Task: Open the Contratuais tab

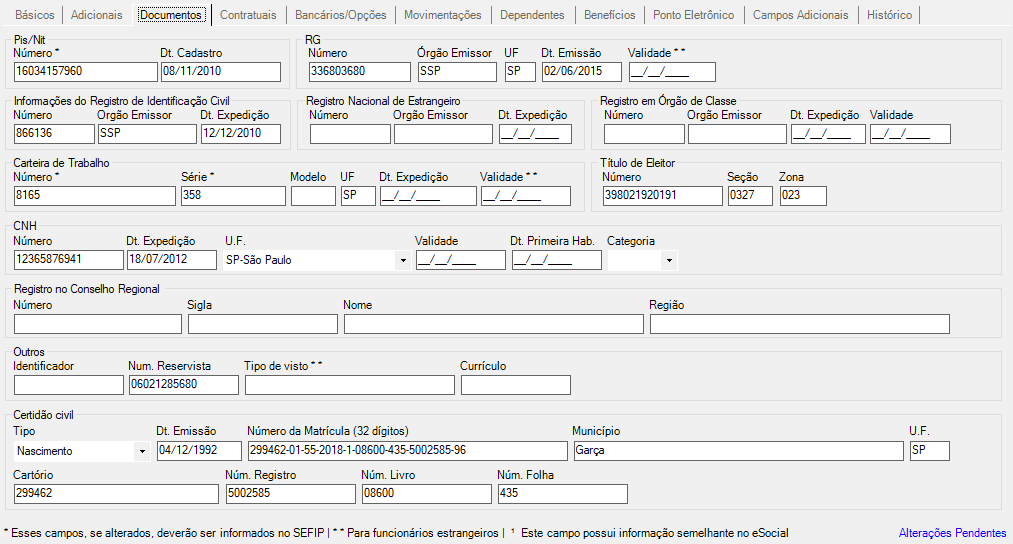Action: click(x=248, y=15)
